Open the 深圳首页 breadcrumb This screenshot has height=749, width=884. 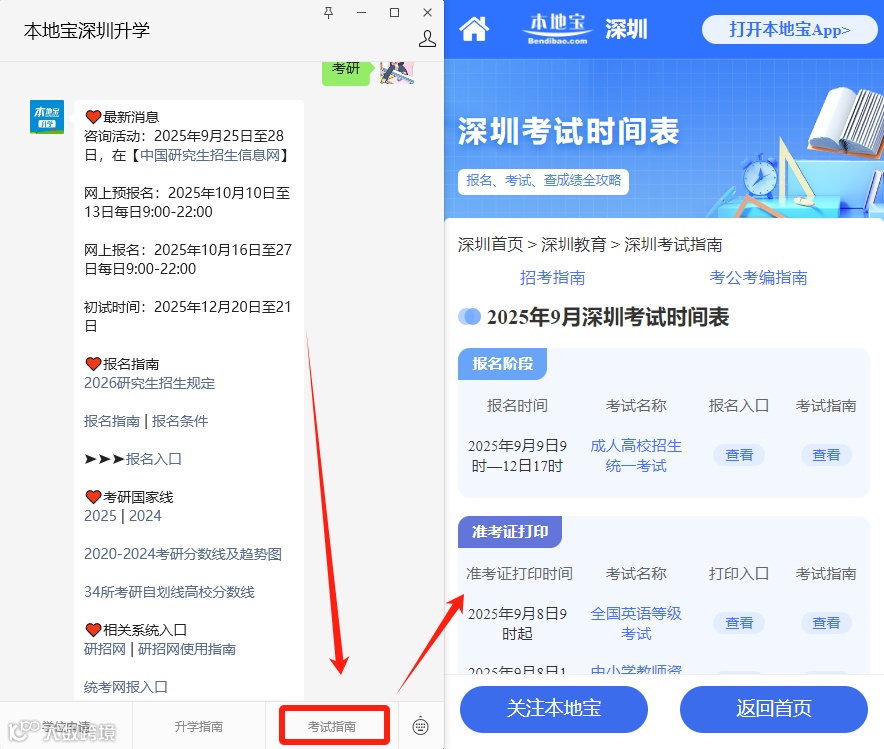(490, 245)
